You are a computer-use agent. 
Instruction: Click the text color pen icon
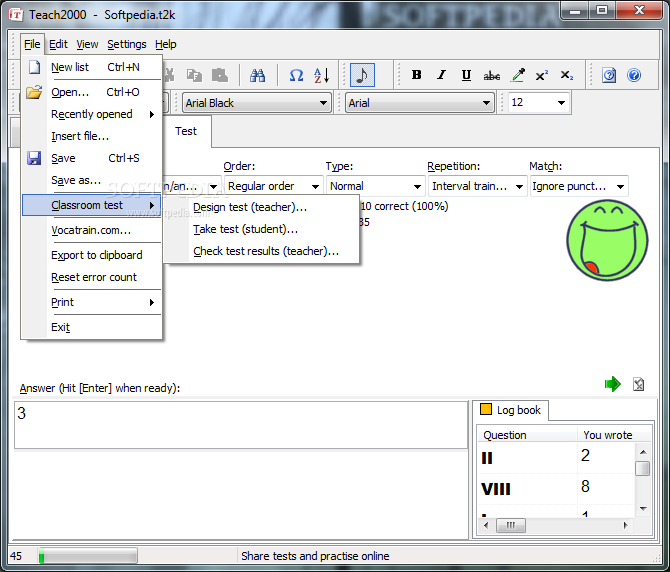pos(518,75)
